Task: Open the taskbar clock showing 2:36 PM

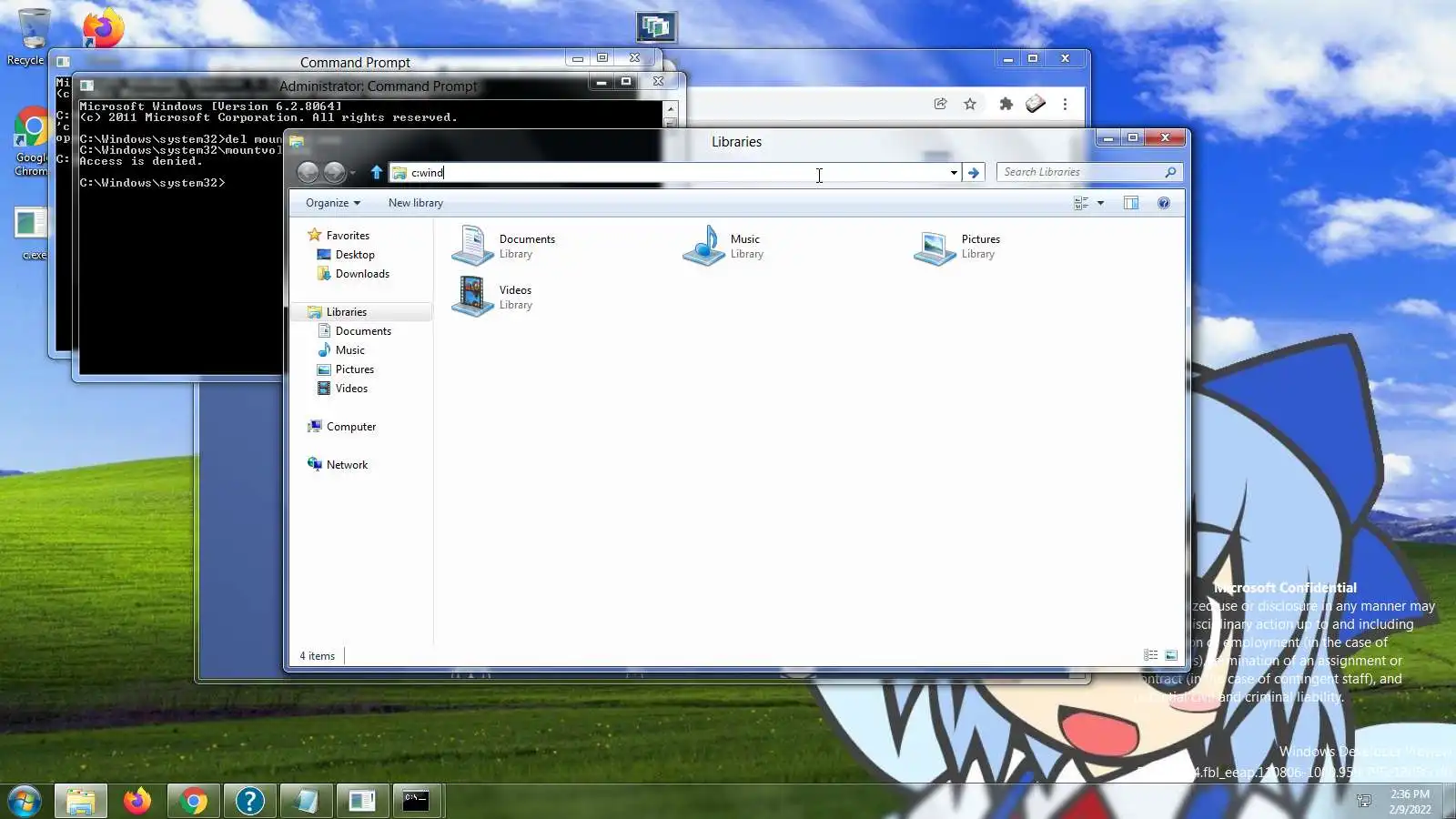Action: tap(1410, 802)
